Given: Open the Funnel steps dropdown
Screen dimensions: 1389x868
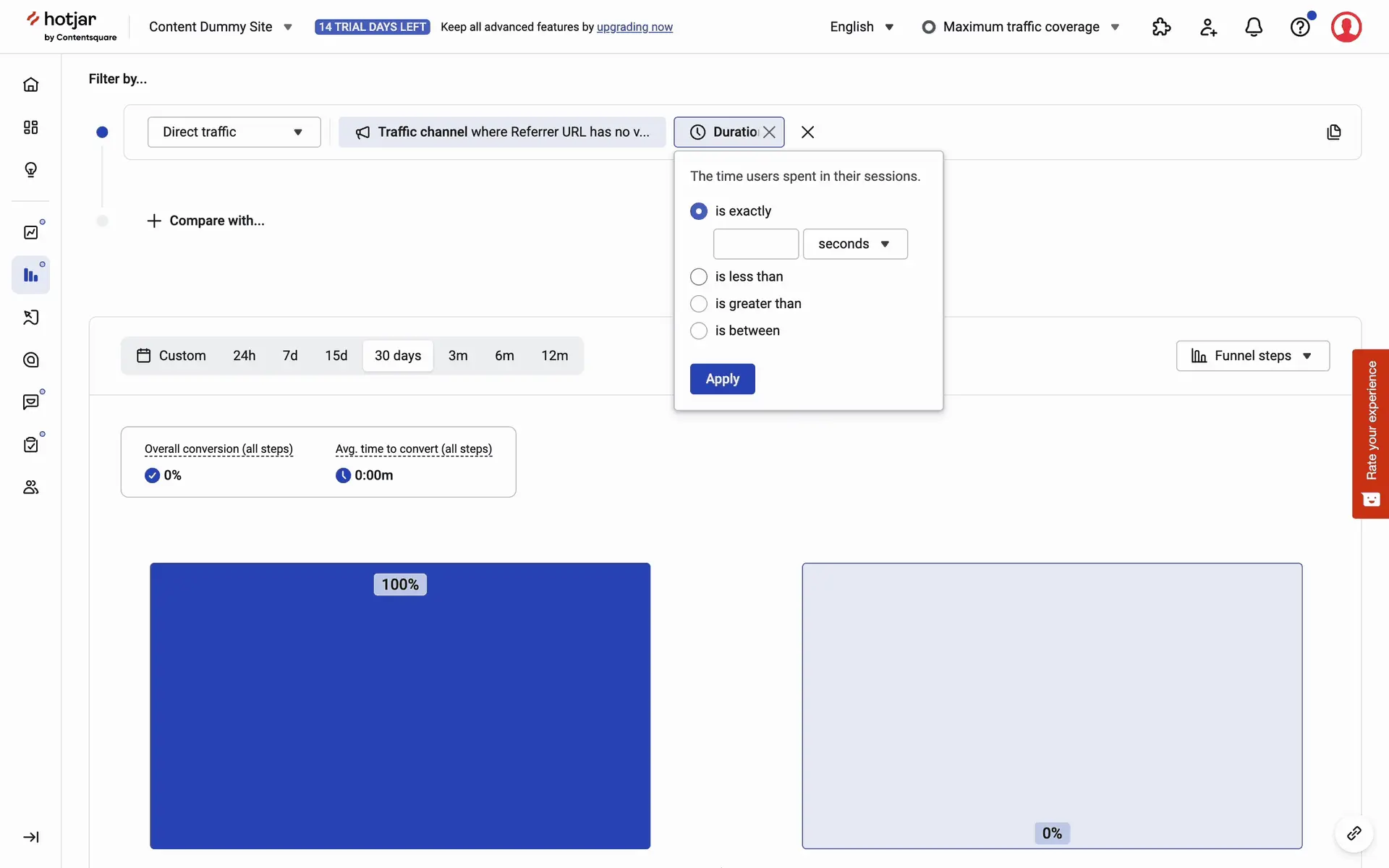Looking at the screenshot, I should (1252, 356).
